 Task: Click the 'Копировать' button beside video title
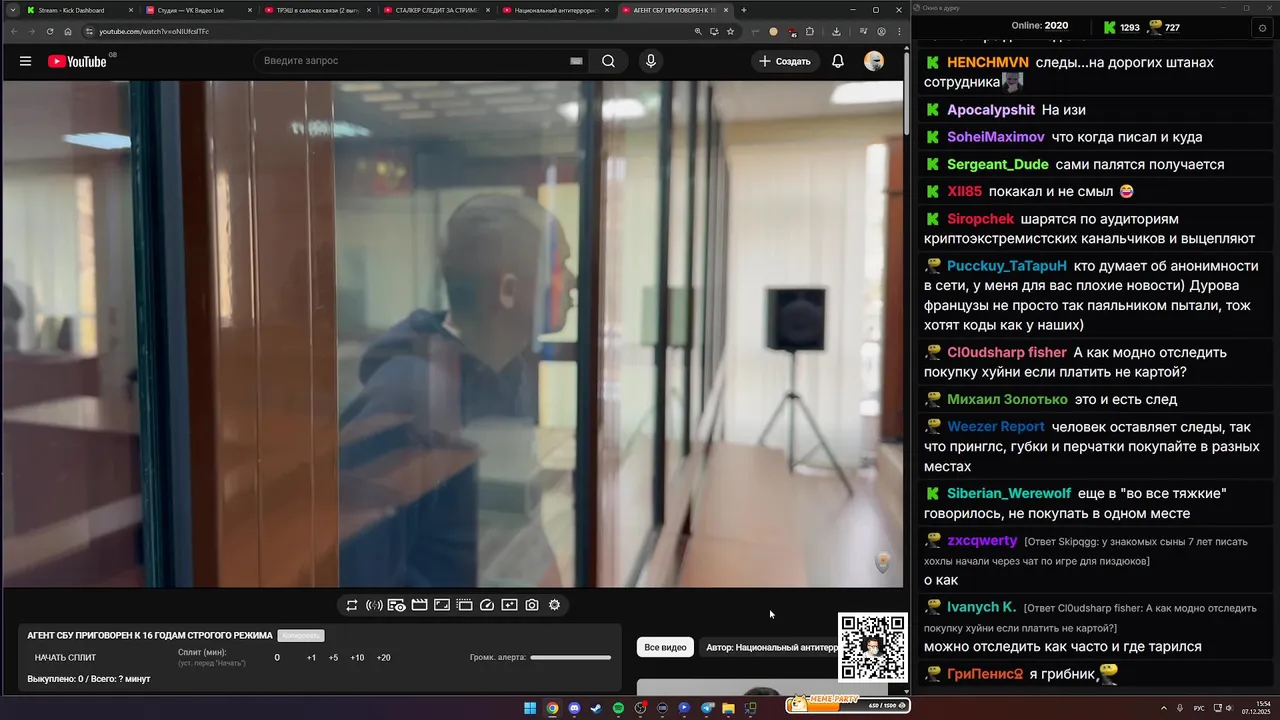click(301, 636)
